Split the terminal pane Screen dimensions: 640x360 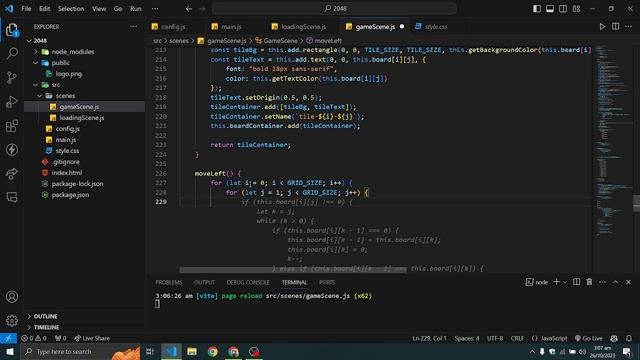tap(576, 282)
